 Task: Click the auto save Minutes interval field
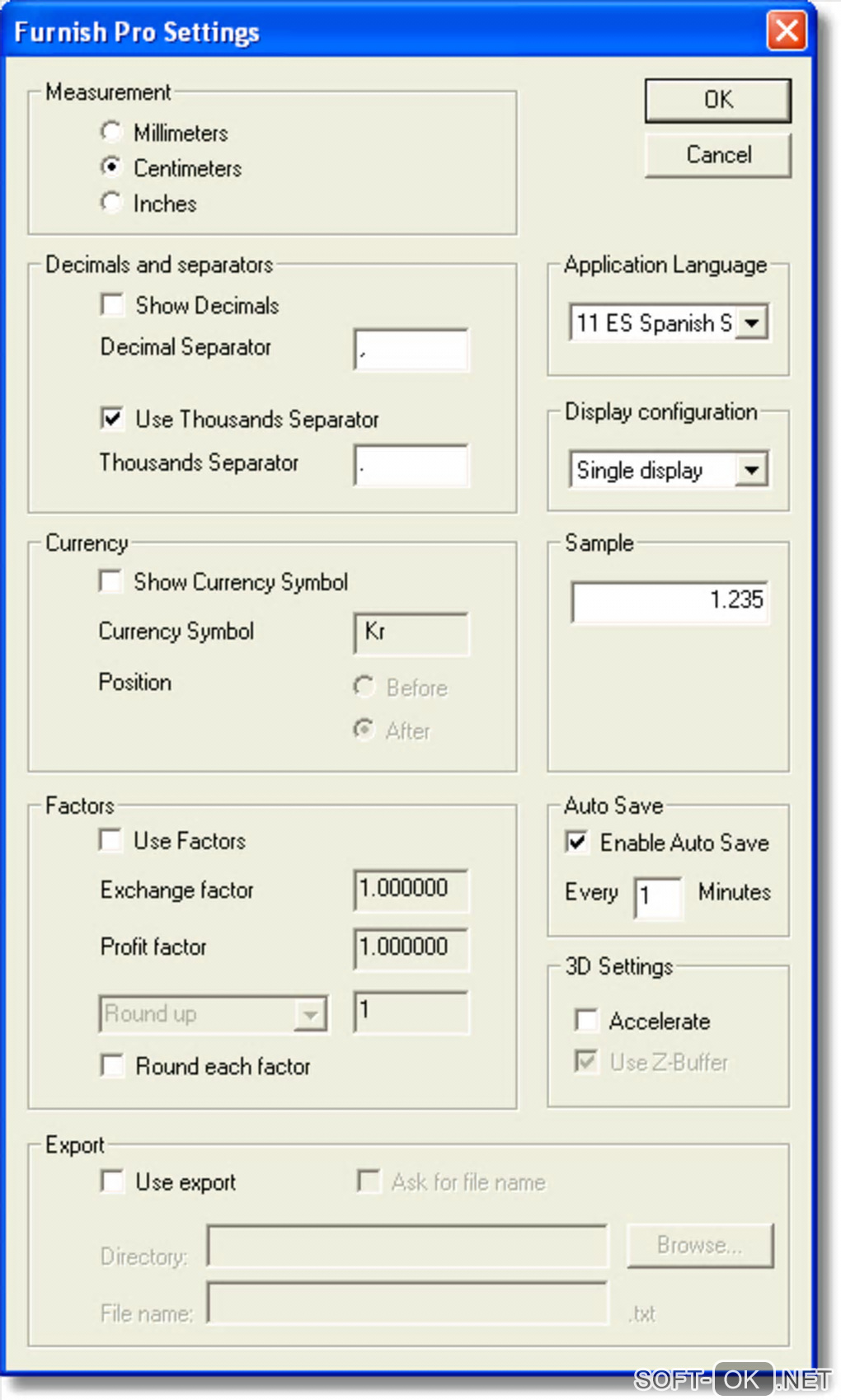(x=658, y=896)
